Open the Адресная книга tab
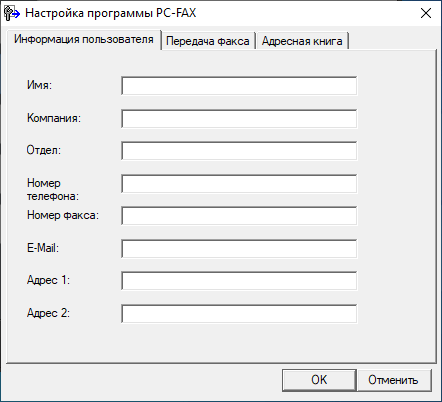 302,41
